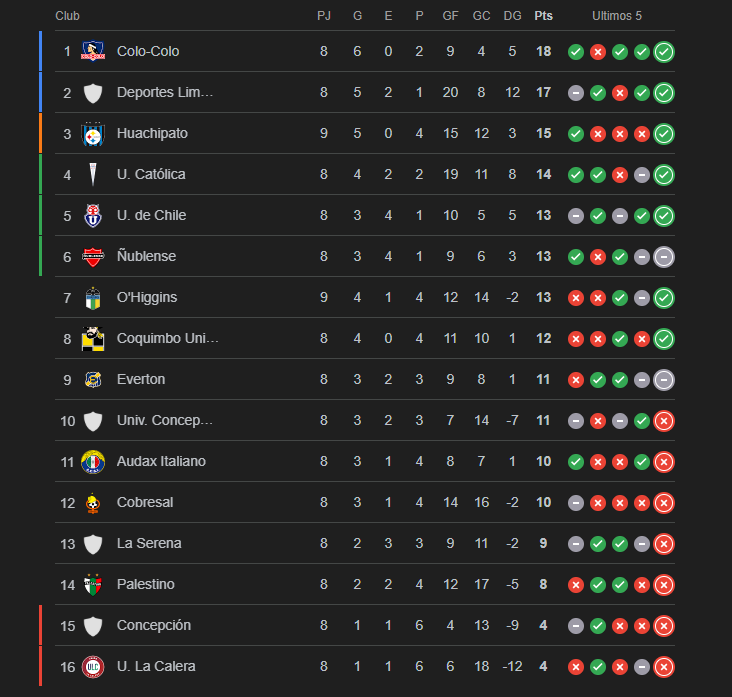Click the Ñublense team crest
The image size is (732, 697).
coord(93,256)
